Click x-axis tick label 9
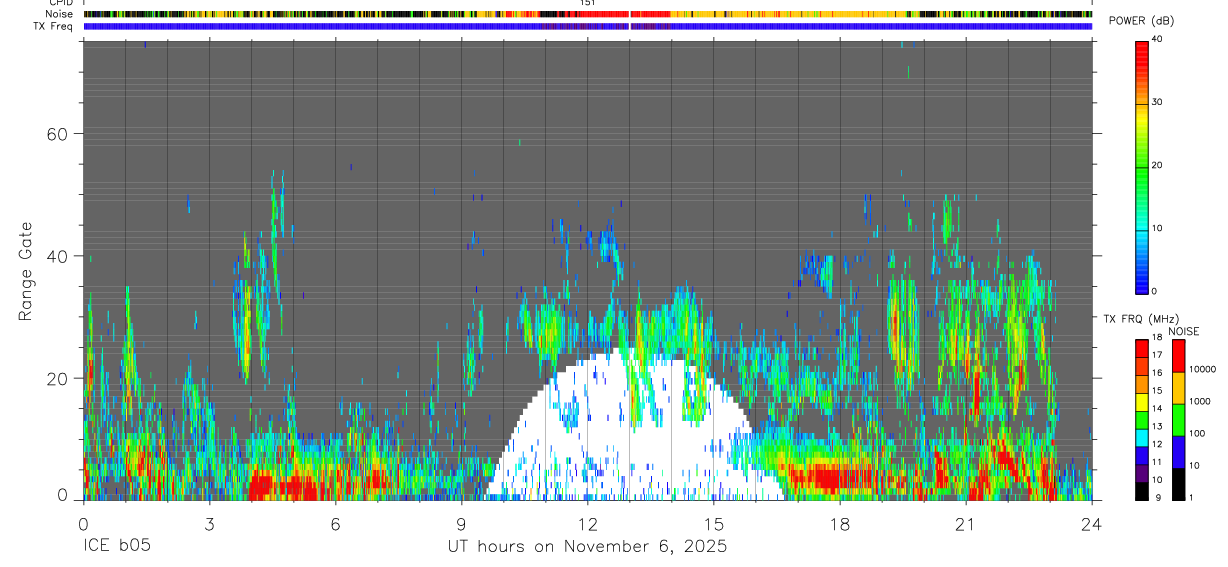 (461, 524)
